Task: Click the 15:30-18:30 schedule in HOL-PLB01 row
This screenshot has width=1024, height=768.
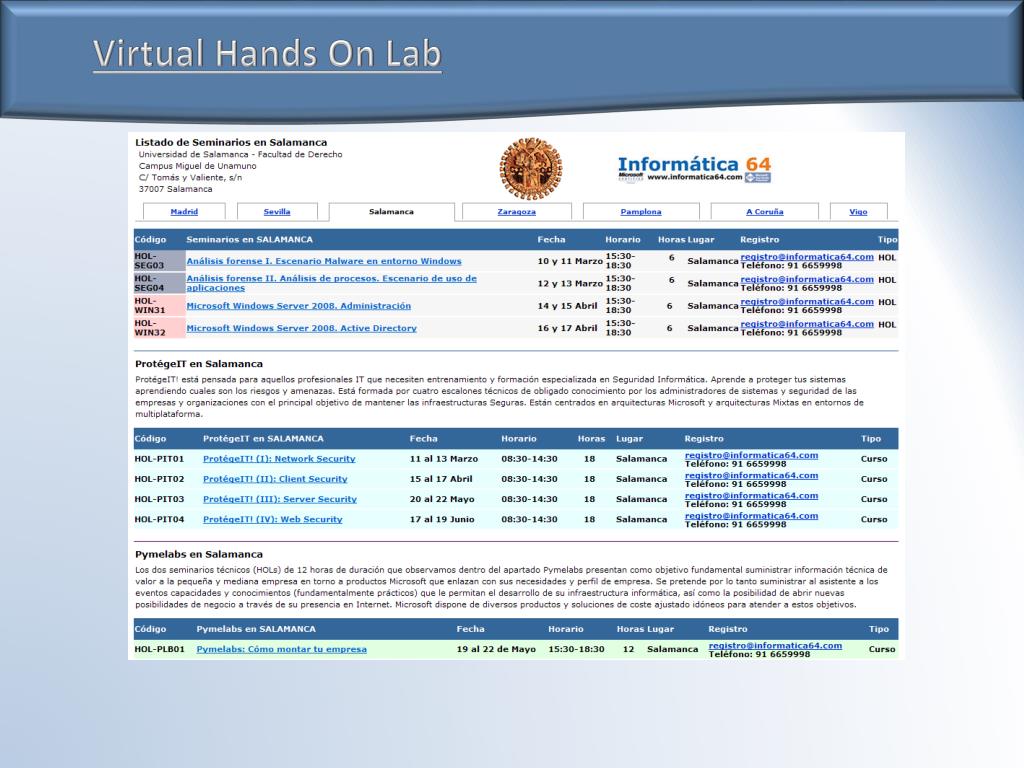Action: point(577,649)
